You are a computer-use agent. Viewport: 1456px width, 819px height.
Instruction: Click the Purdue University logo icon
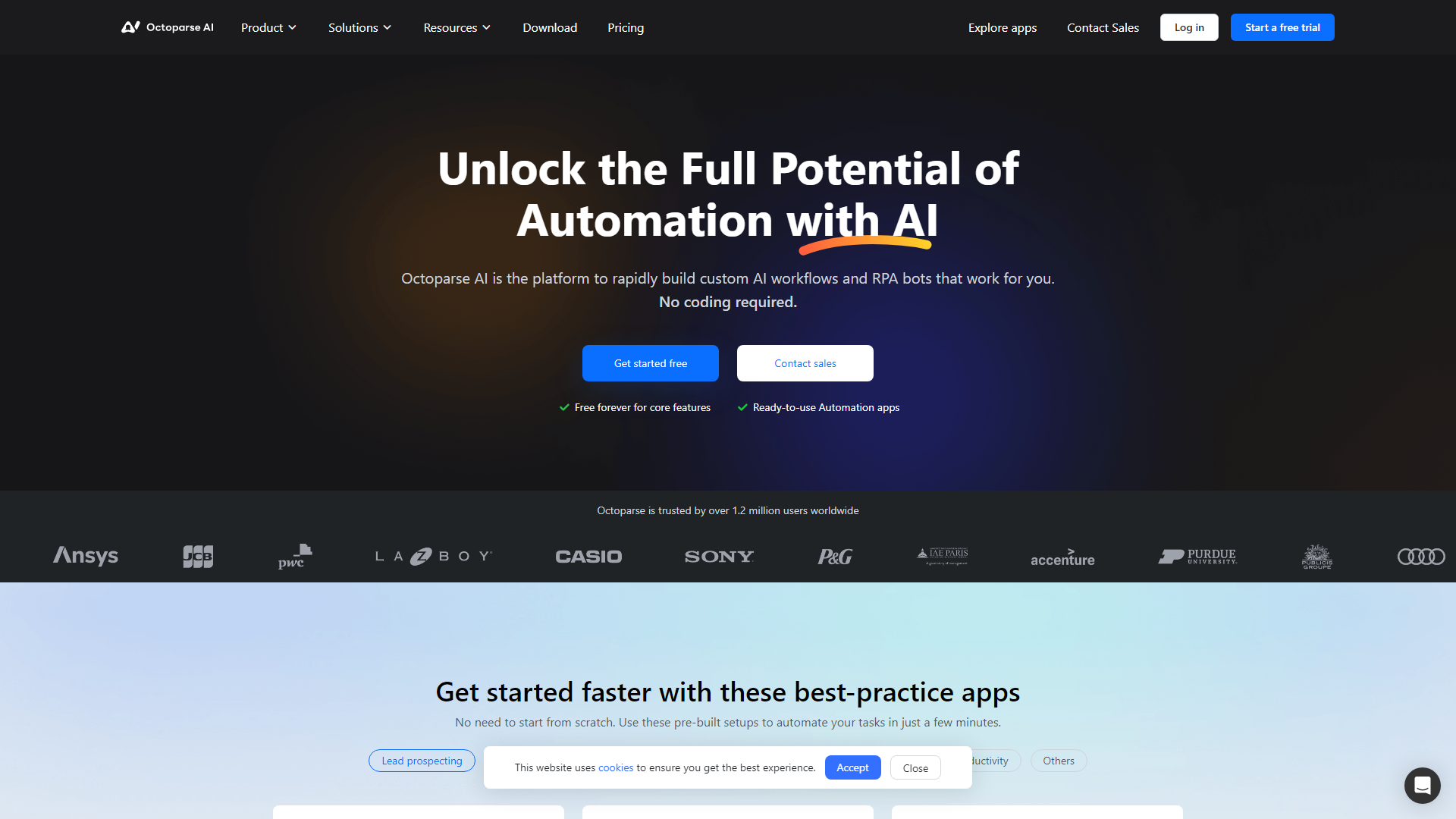click(1198, 556)
